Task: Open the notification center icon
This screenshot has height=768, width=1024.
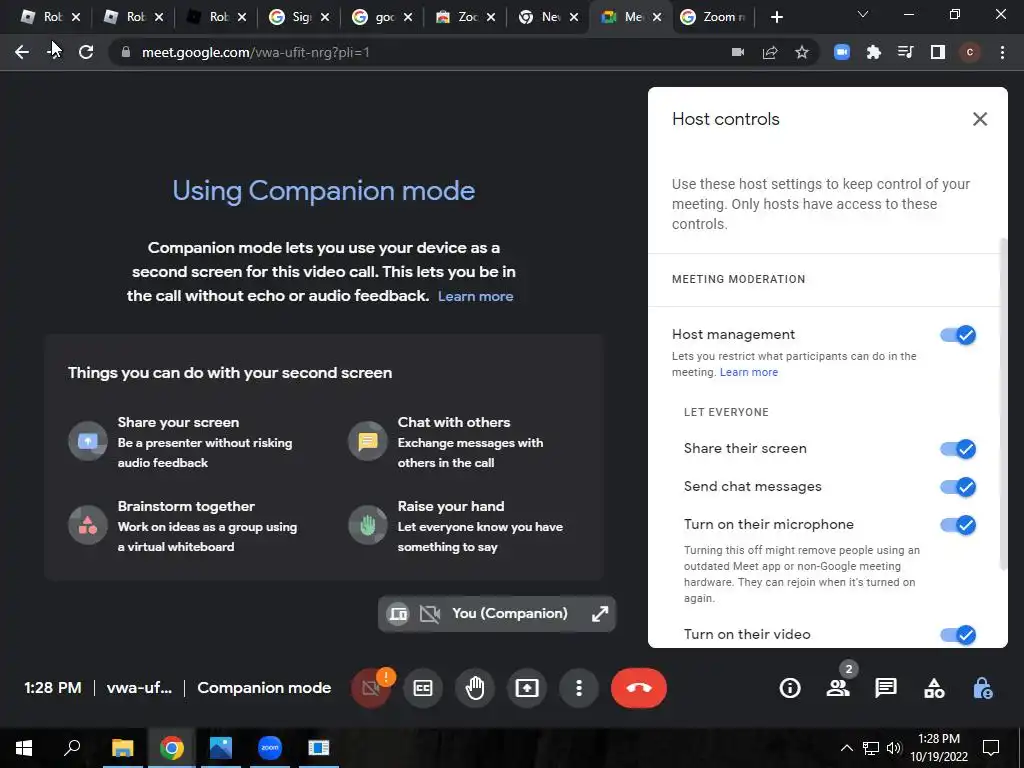Action: coord(991,748)
